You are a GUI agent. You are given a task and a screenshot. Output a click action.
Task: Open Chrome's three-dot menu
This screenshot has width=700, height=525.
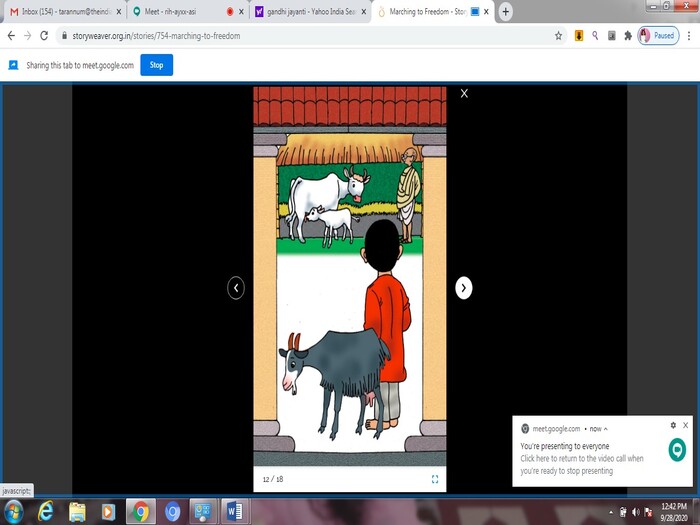click(x=689, y=36)
